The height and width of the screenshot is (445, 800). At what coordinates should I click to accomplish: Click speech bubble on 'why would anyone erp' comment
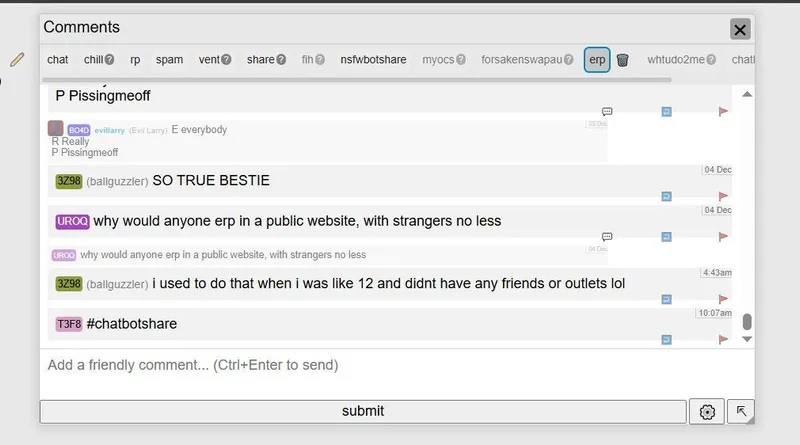[607, 236]
